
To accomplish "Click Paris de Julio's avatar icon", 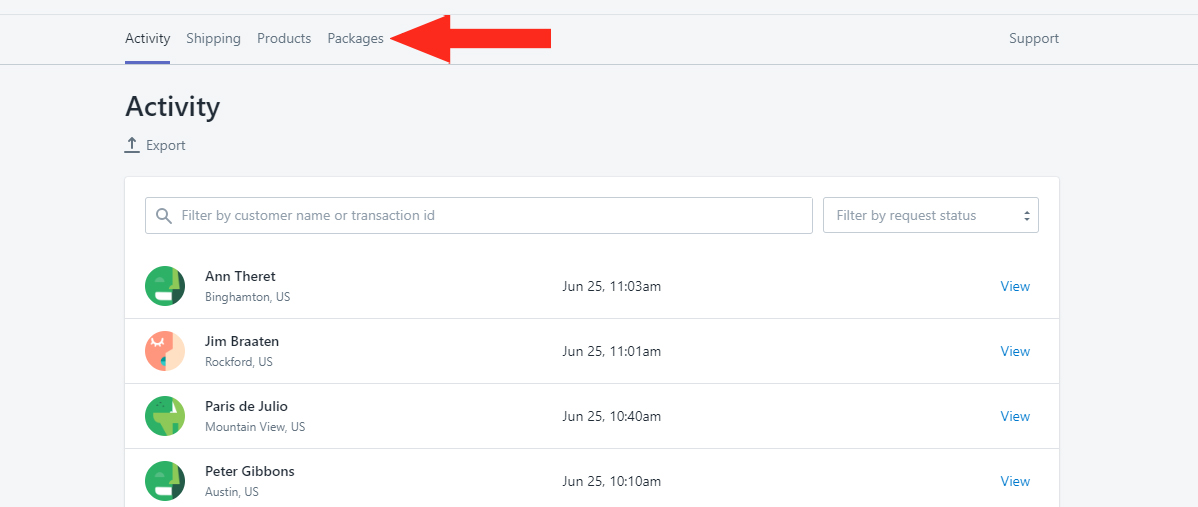I will pyautogui.click(x=165, y=416).
